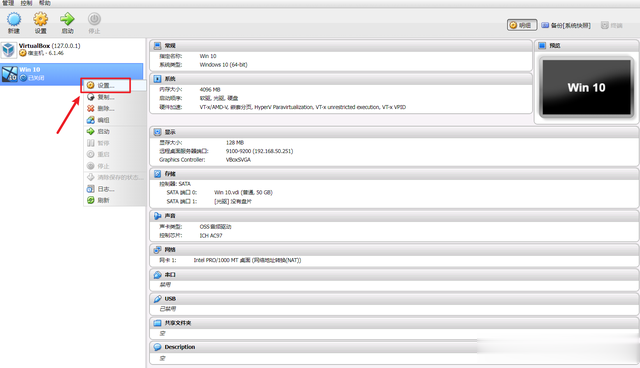
Task: Open the 管理 menu
Action: tap(8, 3)
